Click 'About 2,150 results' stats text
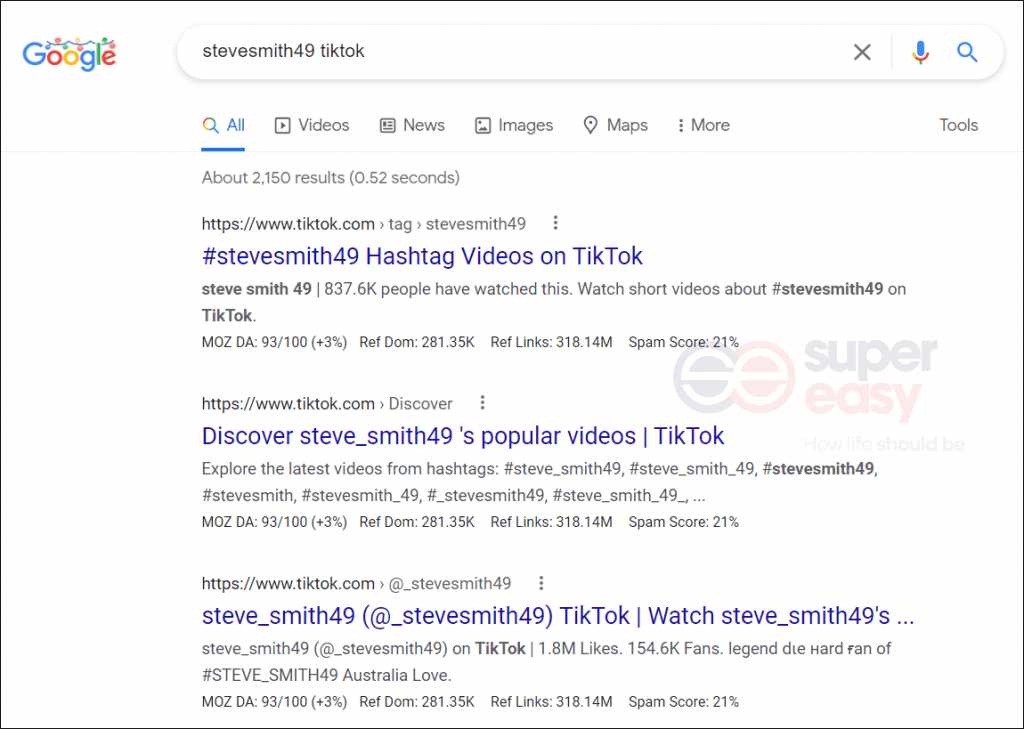 pyautogui.click(x=330, y=178)
